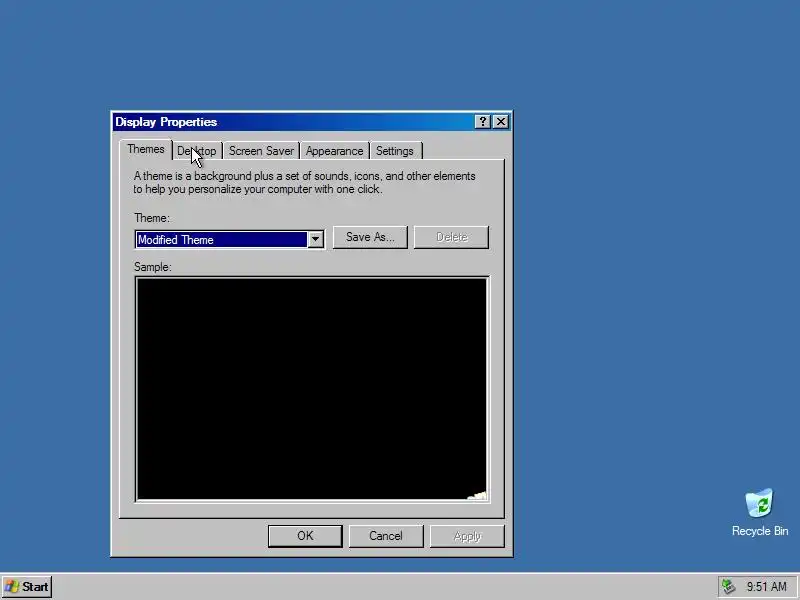The image size is (800, 600).
Task: Select the Settings tab
Action: pos(394,151)
